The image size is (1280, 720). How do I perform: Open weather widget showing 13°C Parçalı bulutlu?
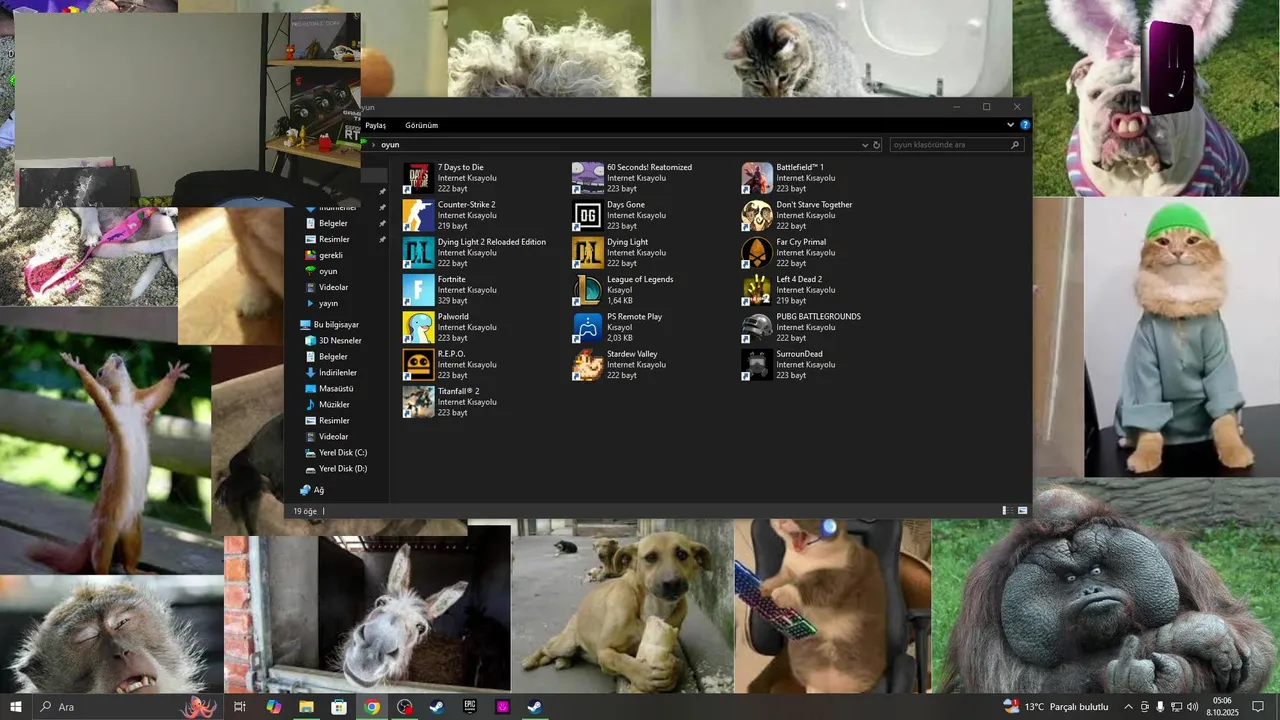point(1056,707)
